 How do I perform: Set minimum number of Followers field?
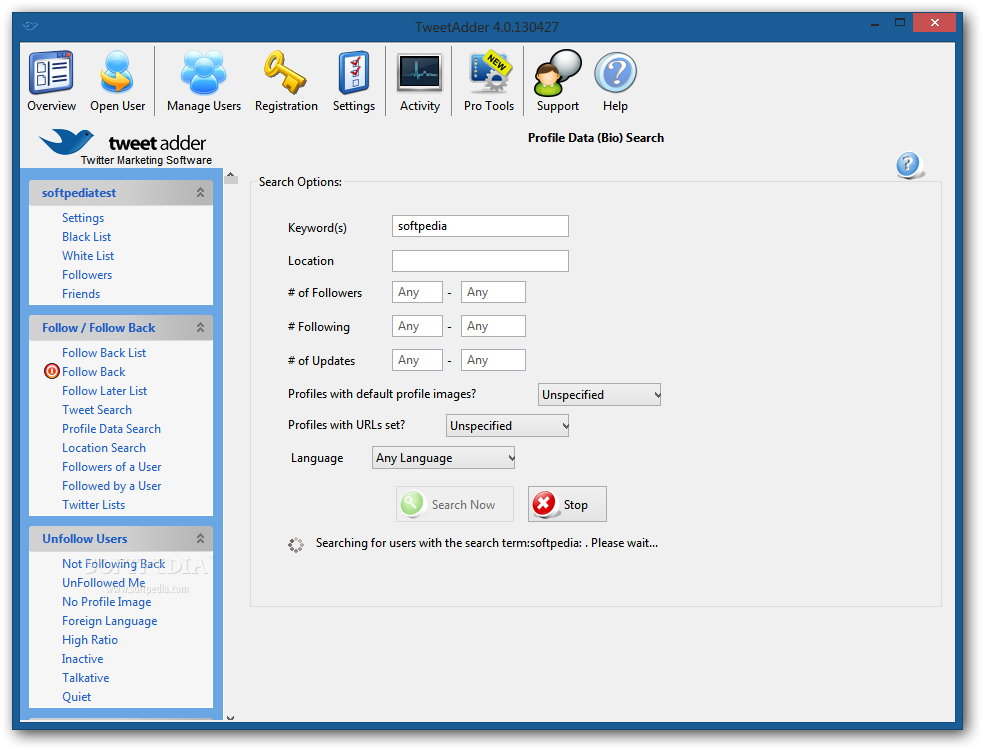click(418, 292)
